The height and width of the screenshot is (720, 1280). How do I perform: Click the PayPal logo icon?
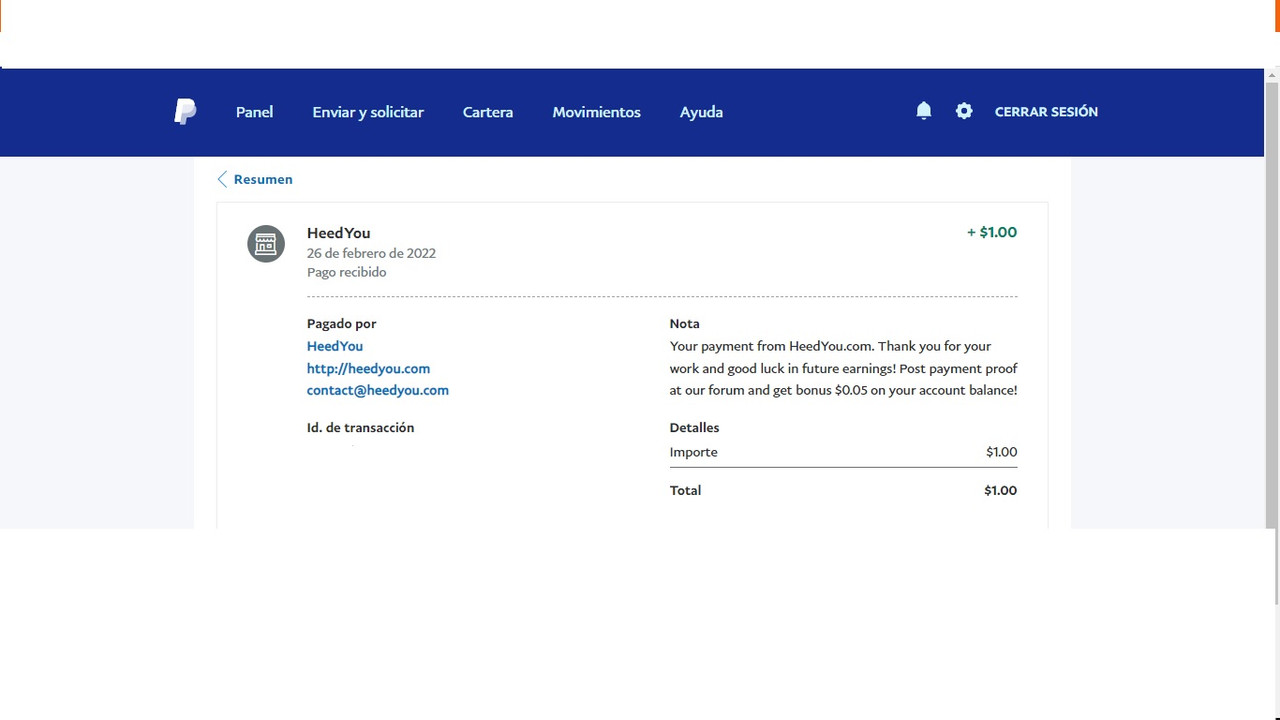(185, 112)
